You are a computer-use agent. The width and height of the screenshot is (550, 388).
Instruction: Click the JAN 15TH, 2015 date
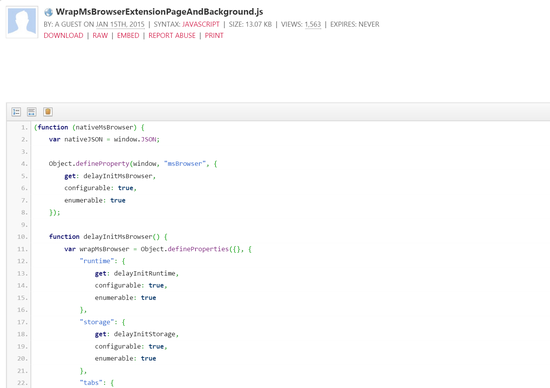click(x=120, y=24)
